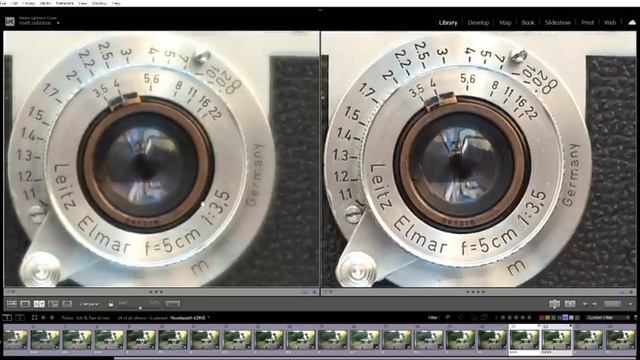Image resolution: width=640 pixels, height=360 pixels.
Task: Open the Metadata menu in menu bar
Action: pos(64,3)
